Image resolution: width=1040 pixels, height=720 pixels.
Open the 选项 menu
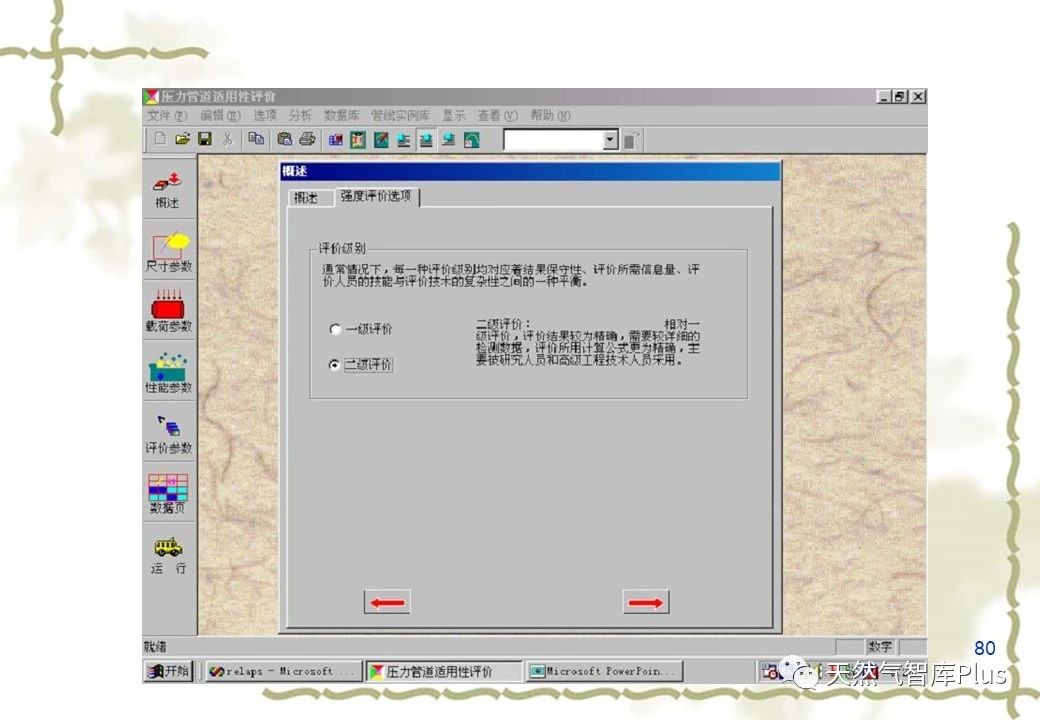click(x=265, y=115)
